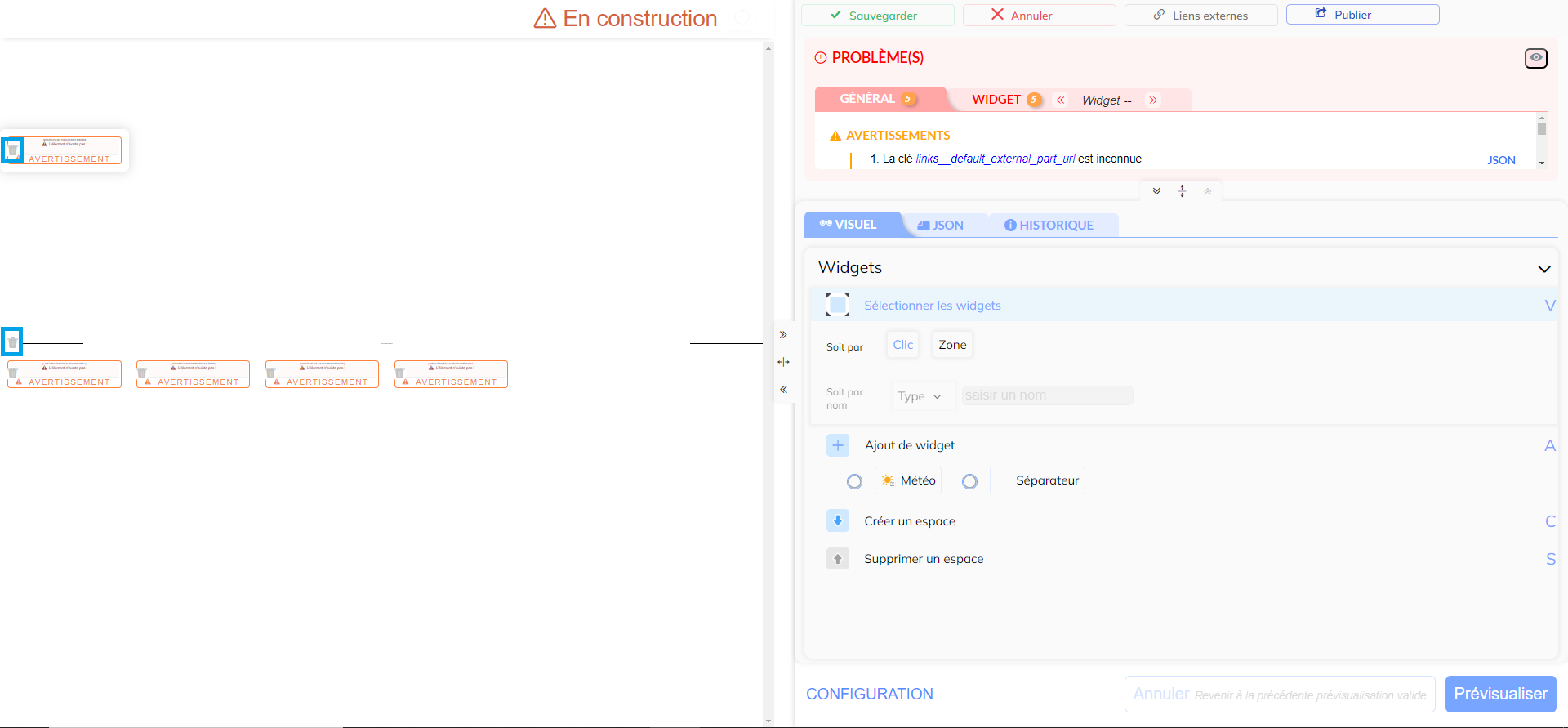This screenshot has width=1568, height=728.
Task: Toggle the eye icon in Problème(s) panel
Action: (x=1535, y=58)
